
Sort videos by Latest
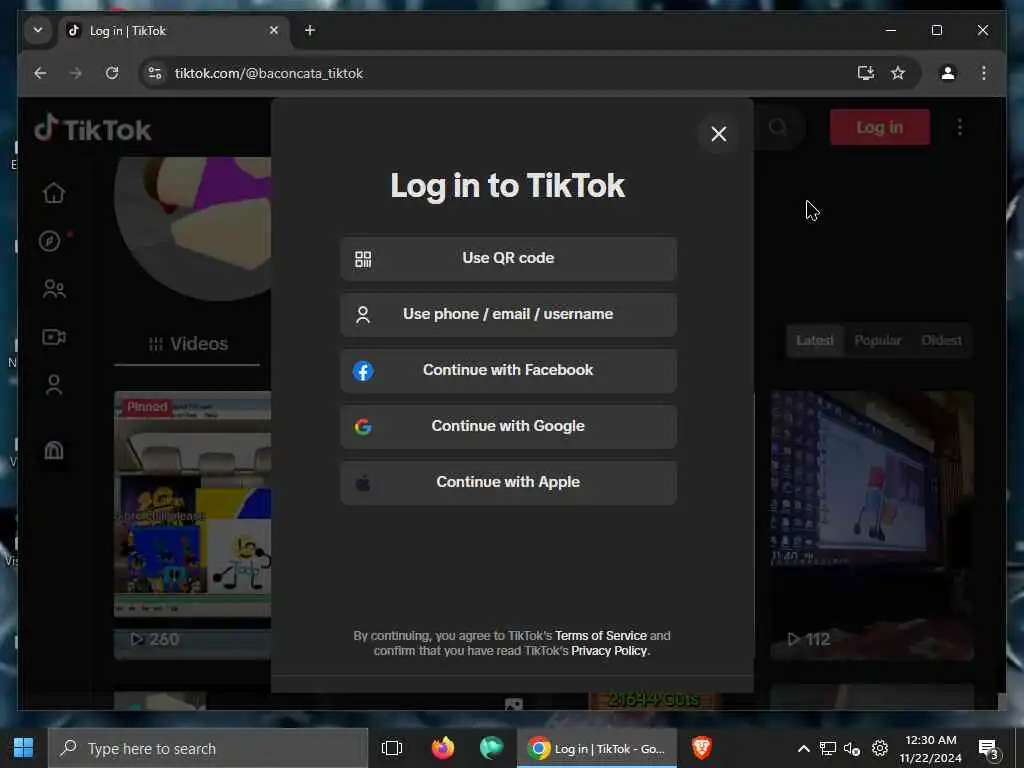click(x=814, y=340)
